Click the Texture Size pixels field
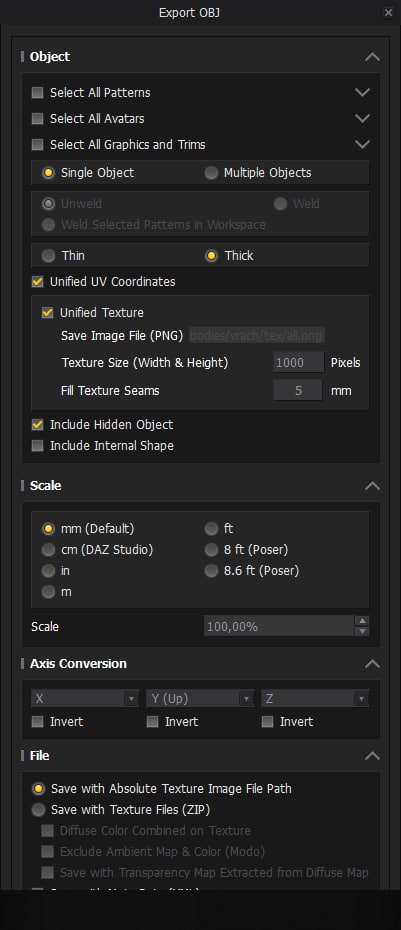 (298, 362)
